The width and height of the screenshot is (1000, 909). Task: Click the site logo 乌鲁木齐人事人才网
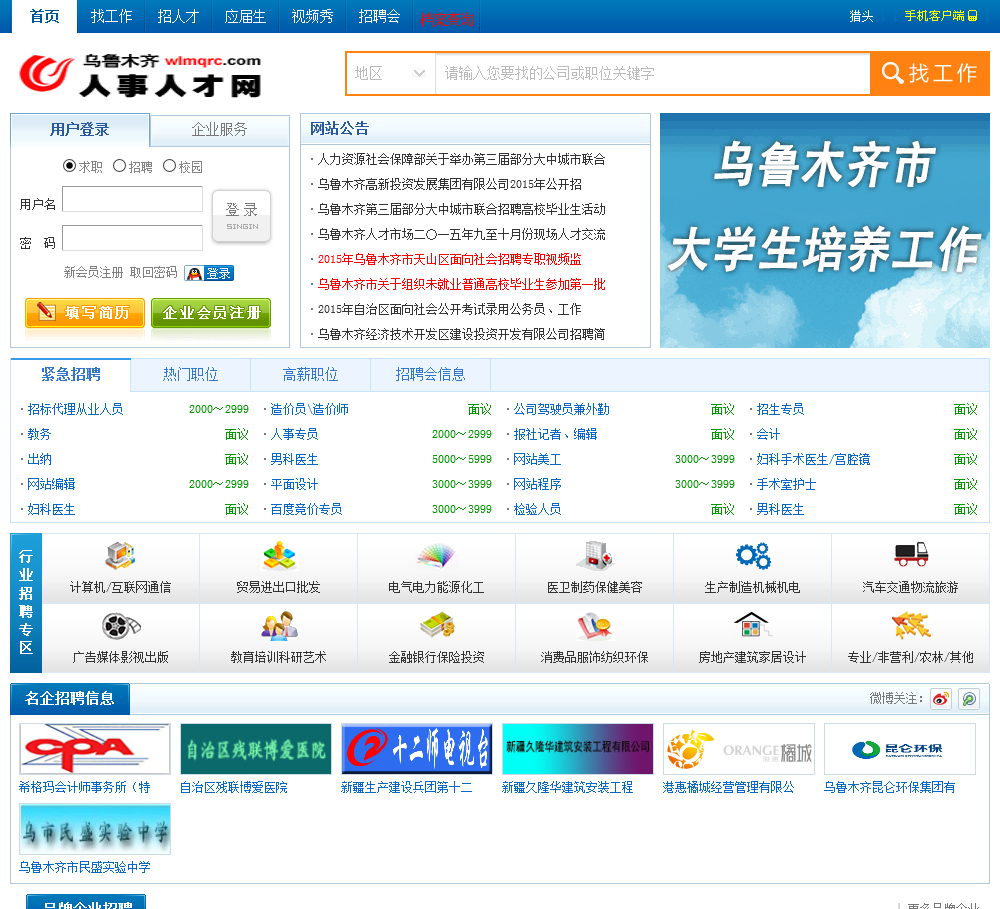[x=141, y=75]
